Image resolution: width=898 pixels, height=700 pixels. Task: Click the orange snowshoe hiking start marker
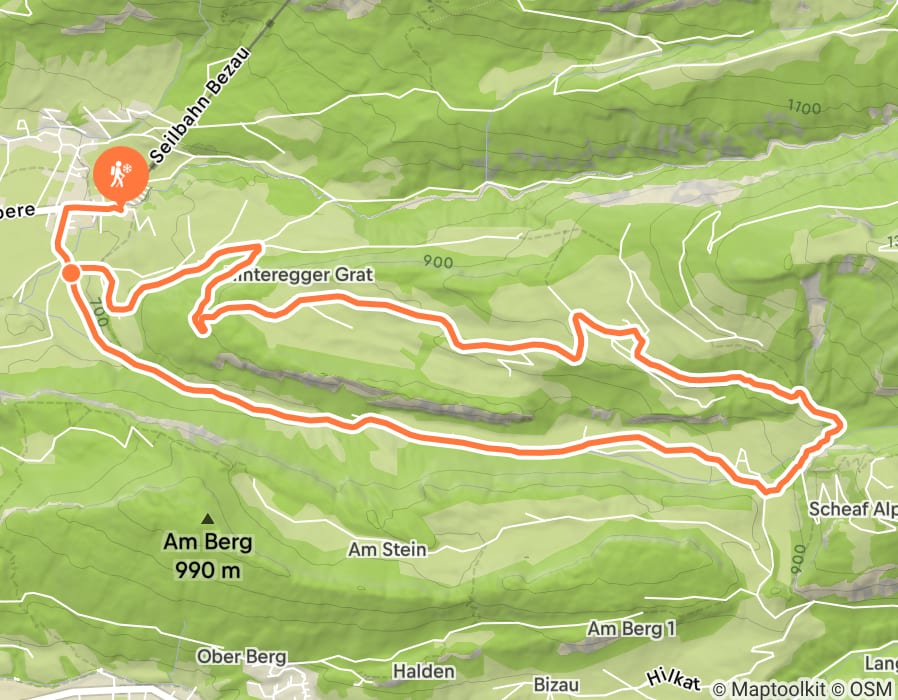click(x=120, y=175)
